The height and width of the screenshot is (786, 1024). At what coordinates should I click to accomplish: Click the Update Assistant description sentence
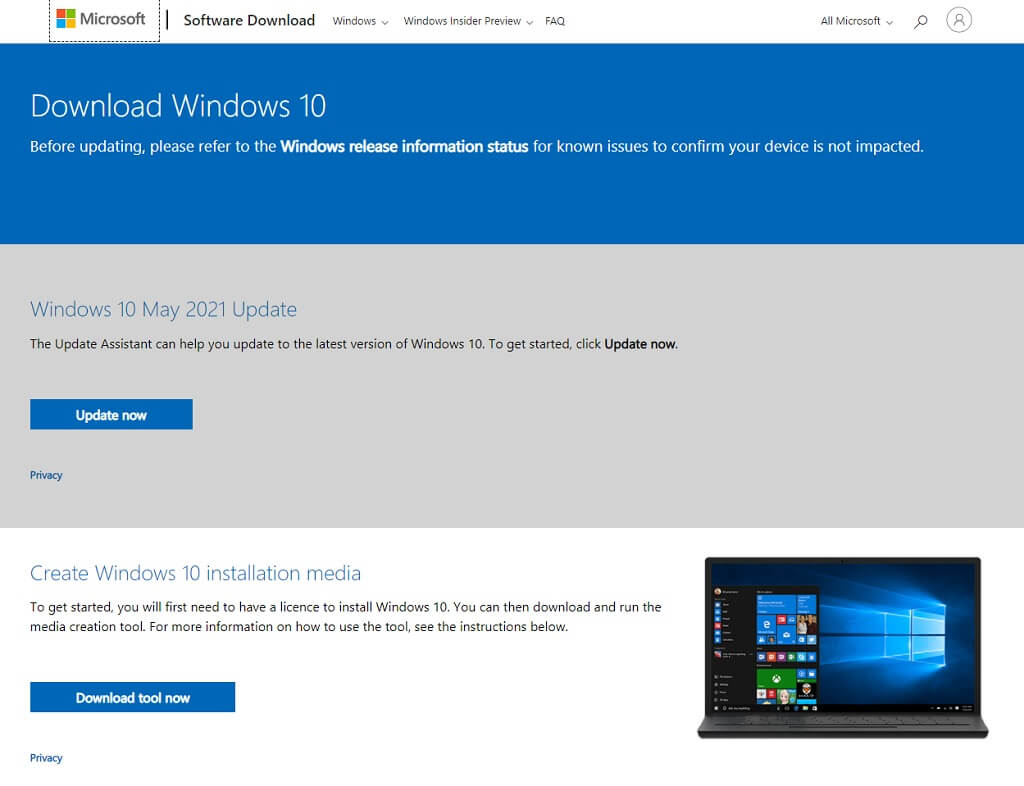(354, 344)
